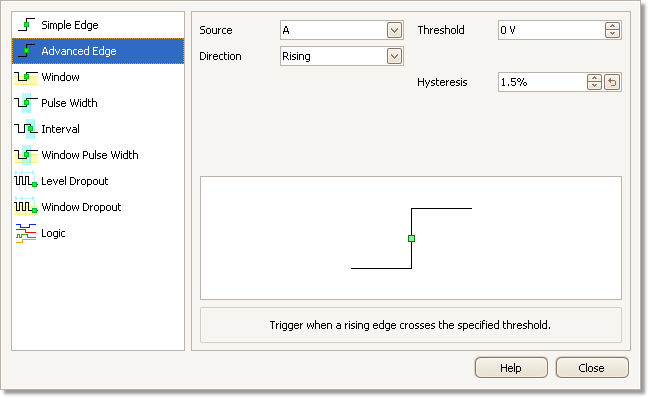This screenshot has height=398, width=649.
Task: Open the Direction dropdown arrow
Action: pos(394,56)
